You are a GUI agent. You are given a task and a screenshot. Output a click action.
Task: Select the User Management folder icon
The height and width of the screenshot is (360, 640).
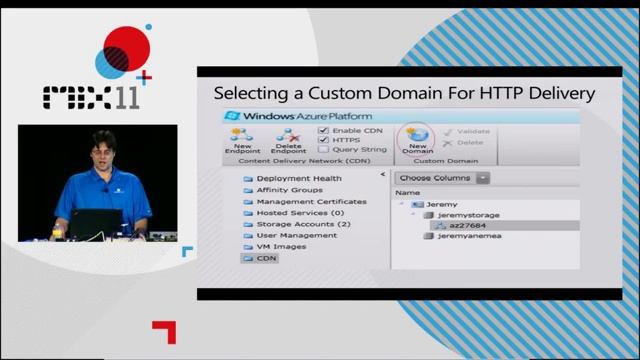248,236
